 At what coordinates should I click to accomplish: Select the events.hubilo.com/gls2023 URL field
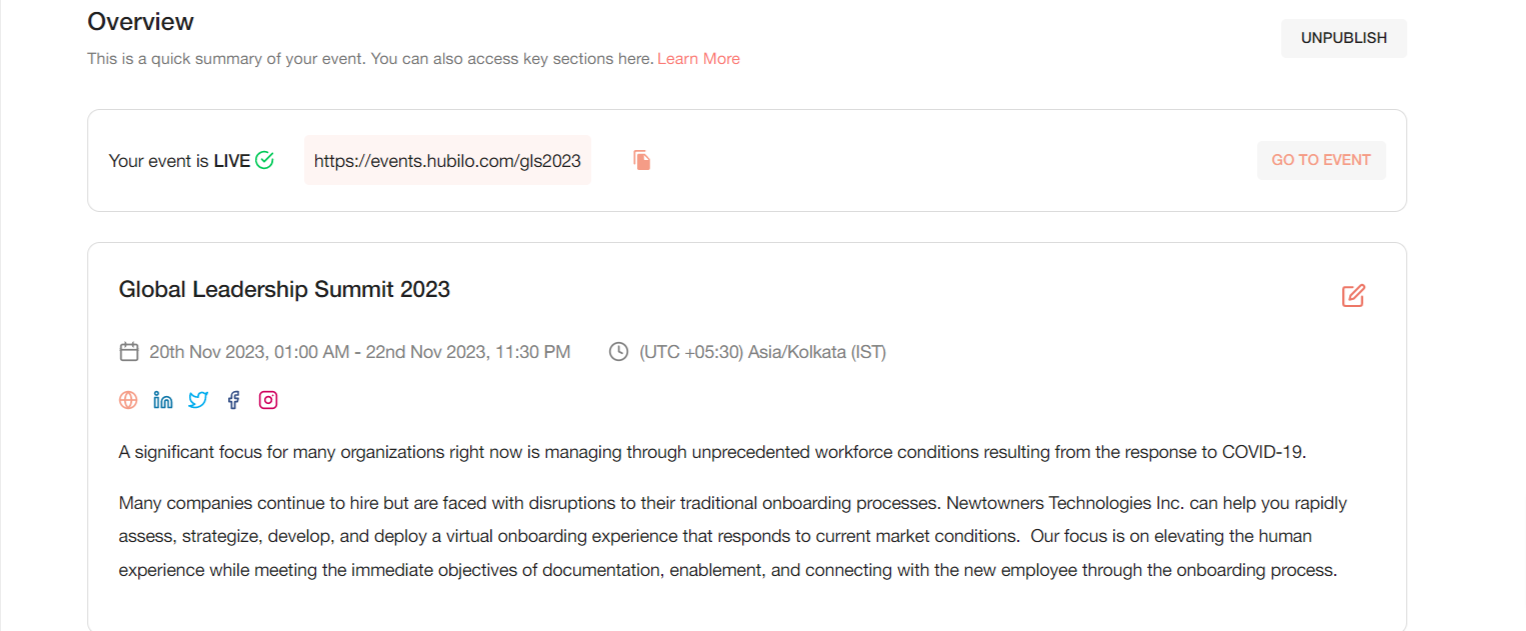[x=447, y=160]
